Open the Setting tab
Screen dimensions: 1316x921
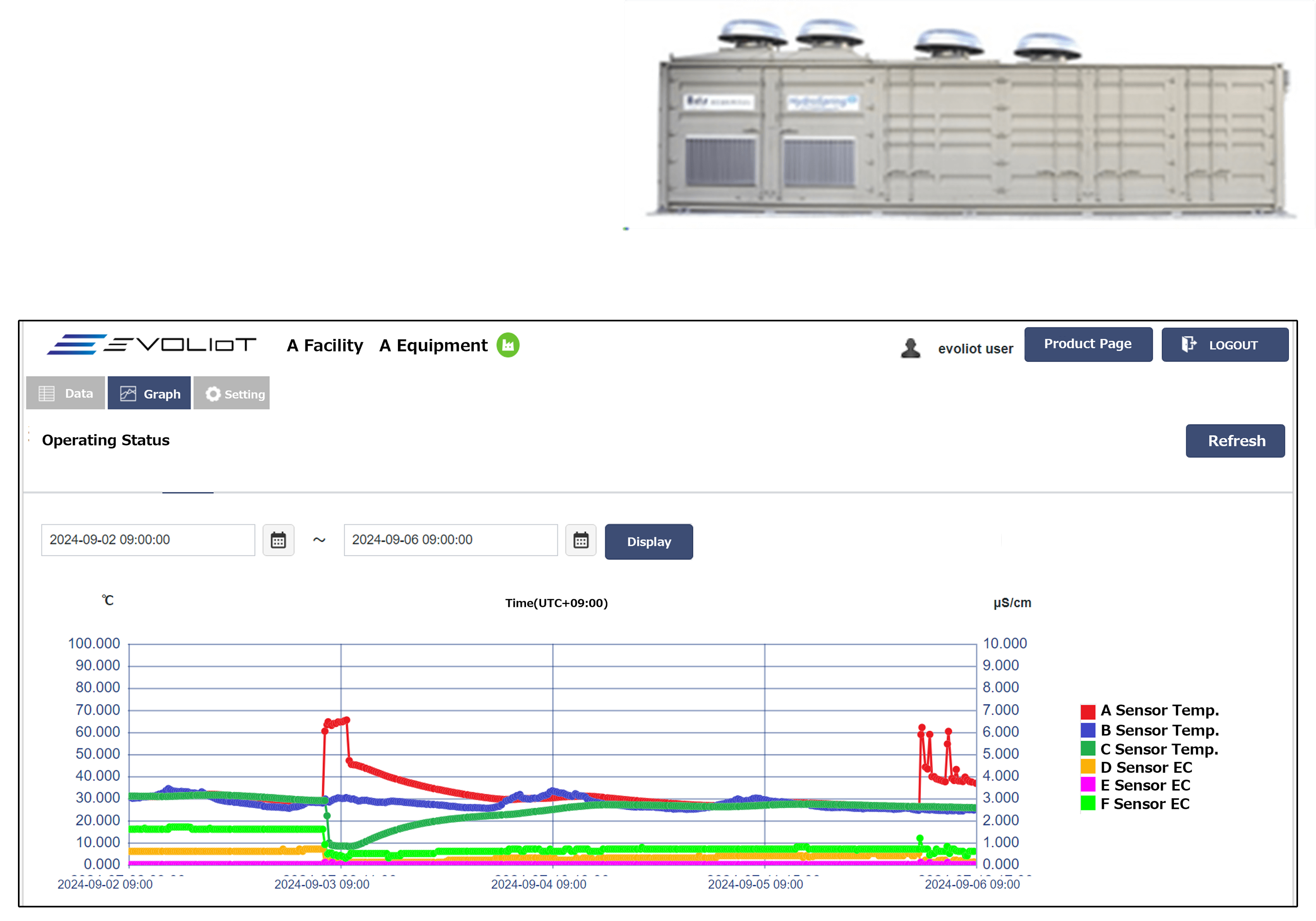click(232, 394)
